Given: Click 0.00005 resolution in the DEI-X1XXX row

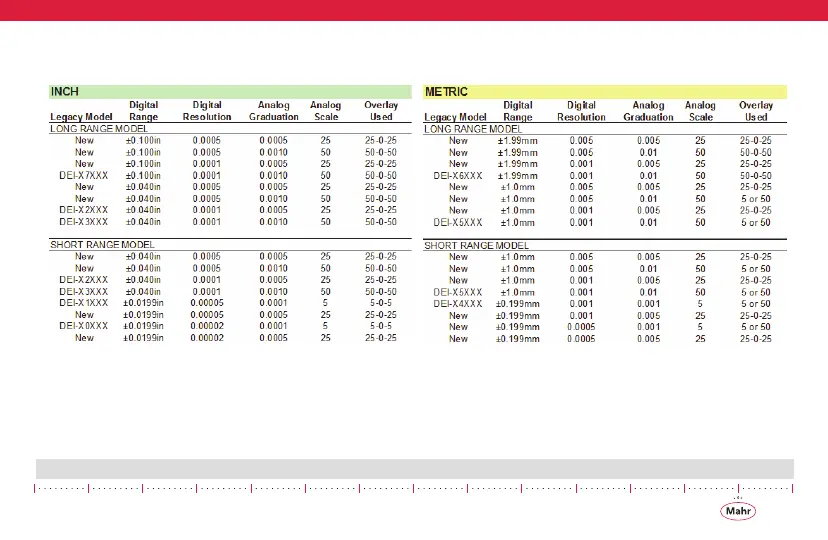Looking at the screenshot, I should click(x=207, y=303).
